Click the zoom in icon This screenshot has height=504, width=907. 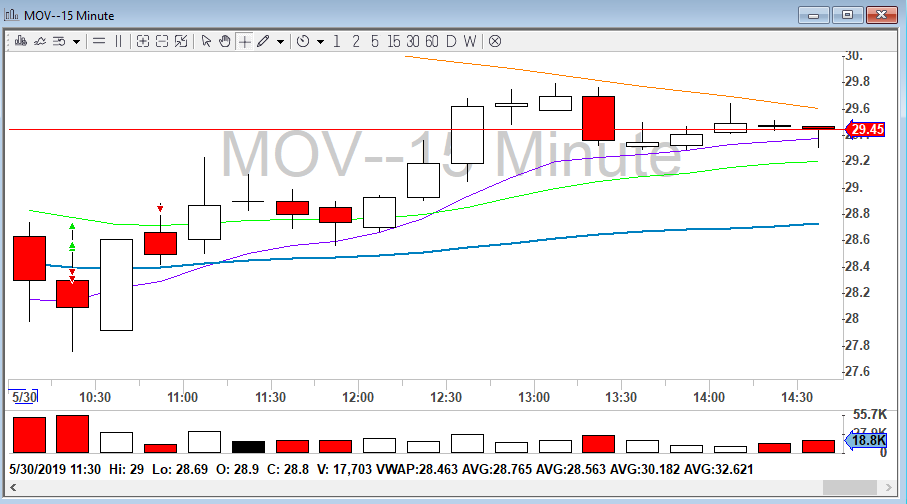pyautogui.click(x=143, y=41)
